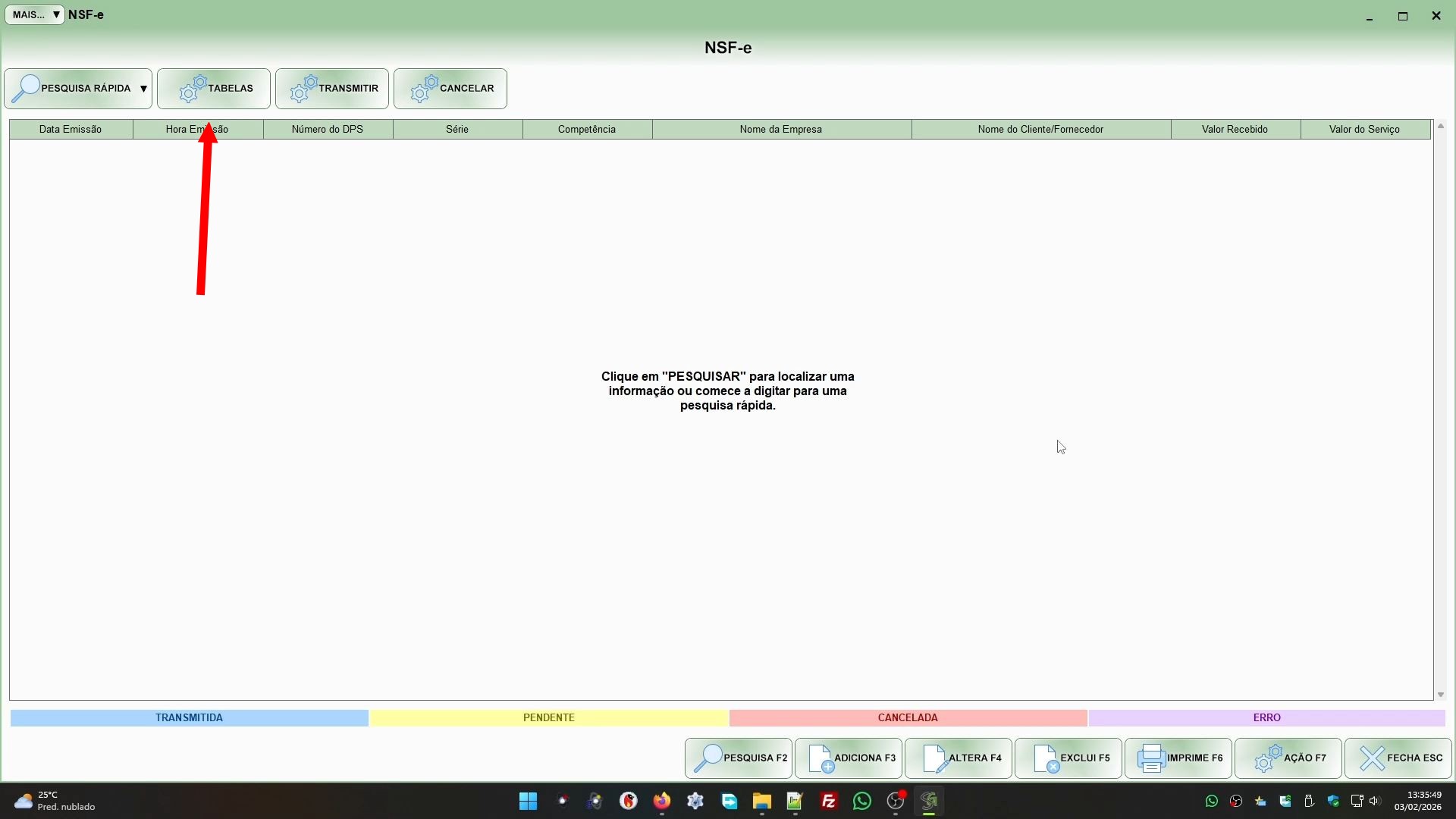This screenshot has width=1456, height=819.
Task: Click the yellow PENDENTE status legend
Action: click(548, 717)
